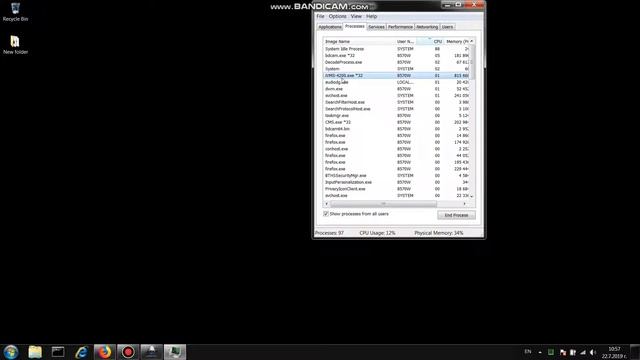Screen dimensions: 640x360
Task: Open the command window taskbar icon
Action: point(58,352)
